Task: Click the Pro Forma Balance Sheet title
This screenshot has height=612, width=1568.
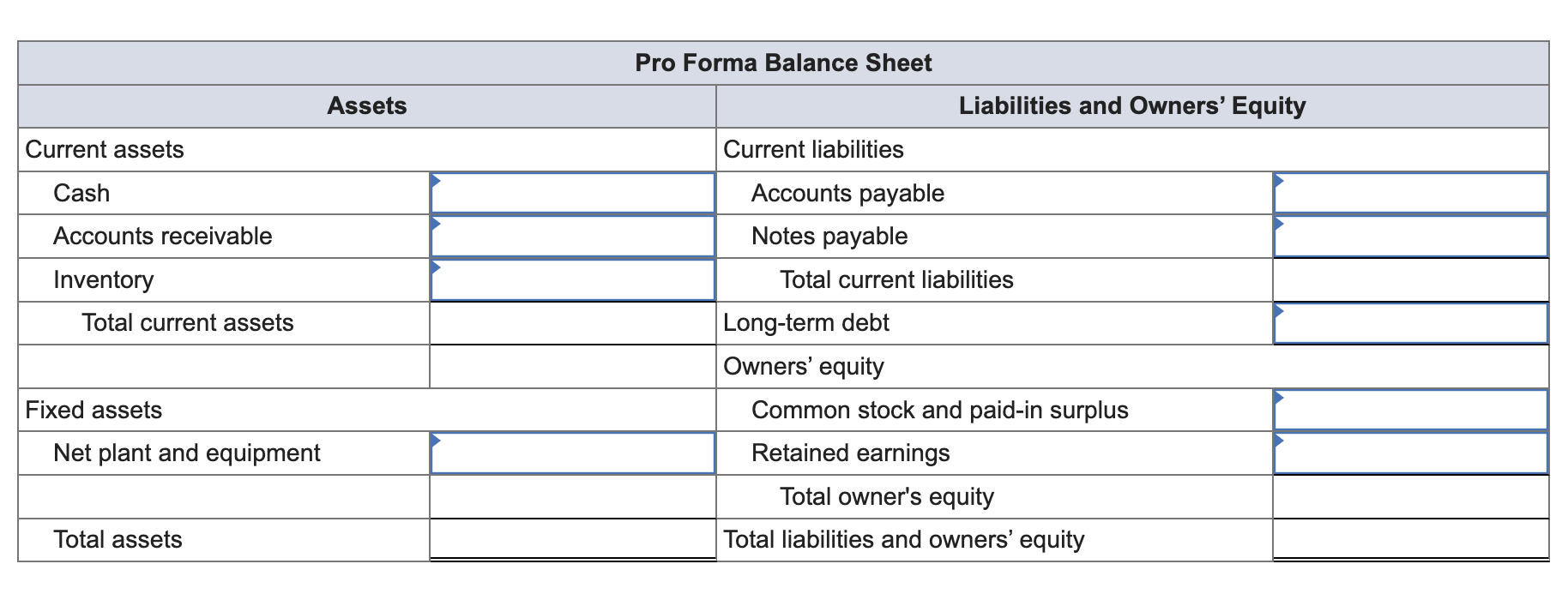Action: point(783,63)
